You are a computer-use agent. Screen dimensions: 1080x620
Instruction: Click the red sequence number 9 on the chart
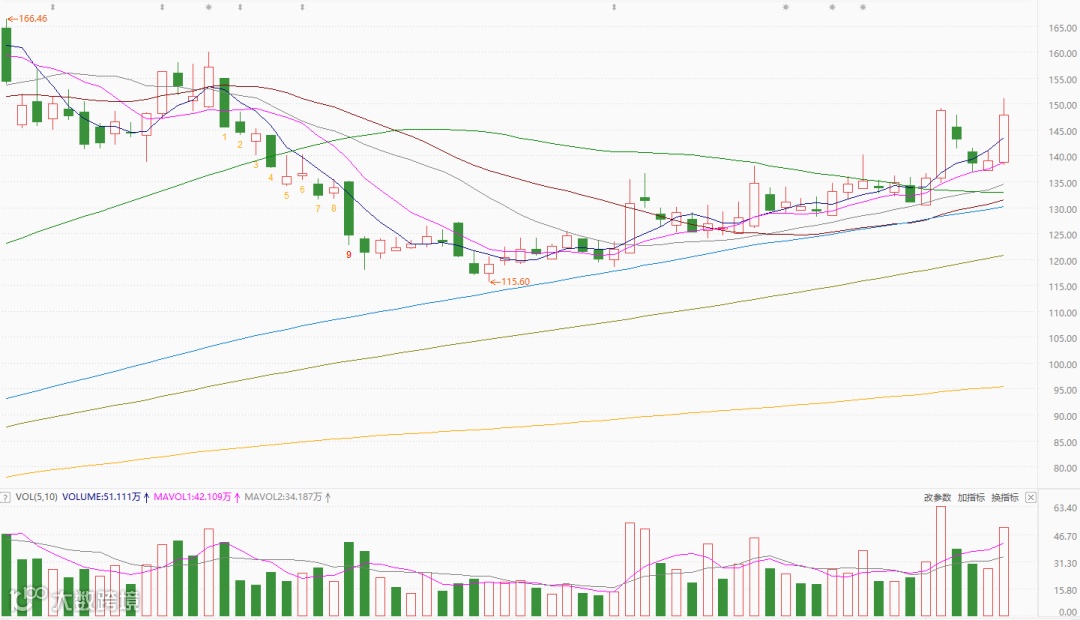[x=349, y=255]
